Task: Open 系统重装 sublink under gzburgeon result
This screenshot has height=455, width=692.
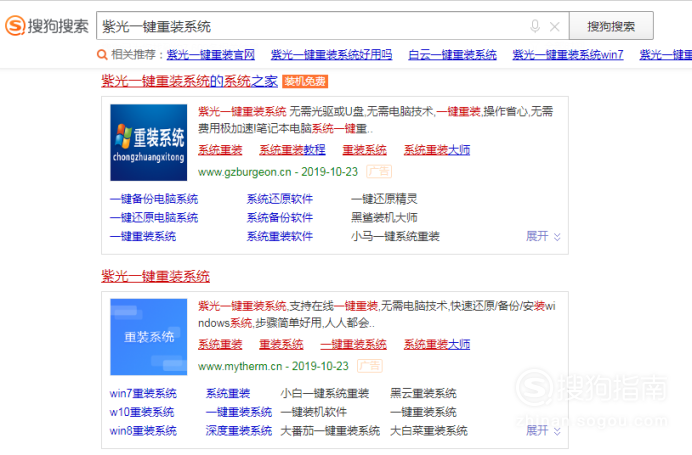Action: 220,150
